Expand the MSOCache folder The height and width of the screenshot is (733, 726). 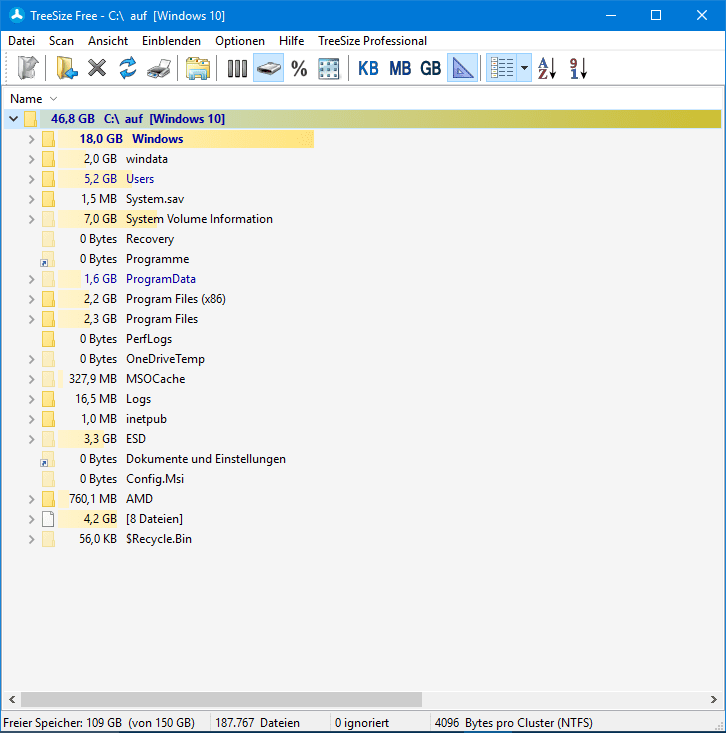click(31, 379)
